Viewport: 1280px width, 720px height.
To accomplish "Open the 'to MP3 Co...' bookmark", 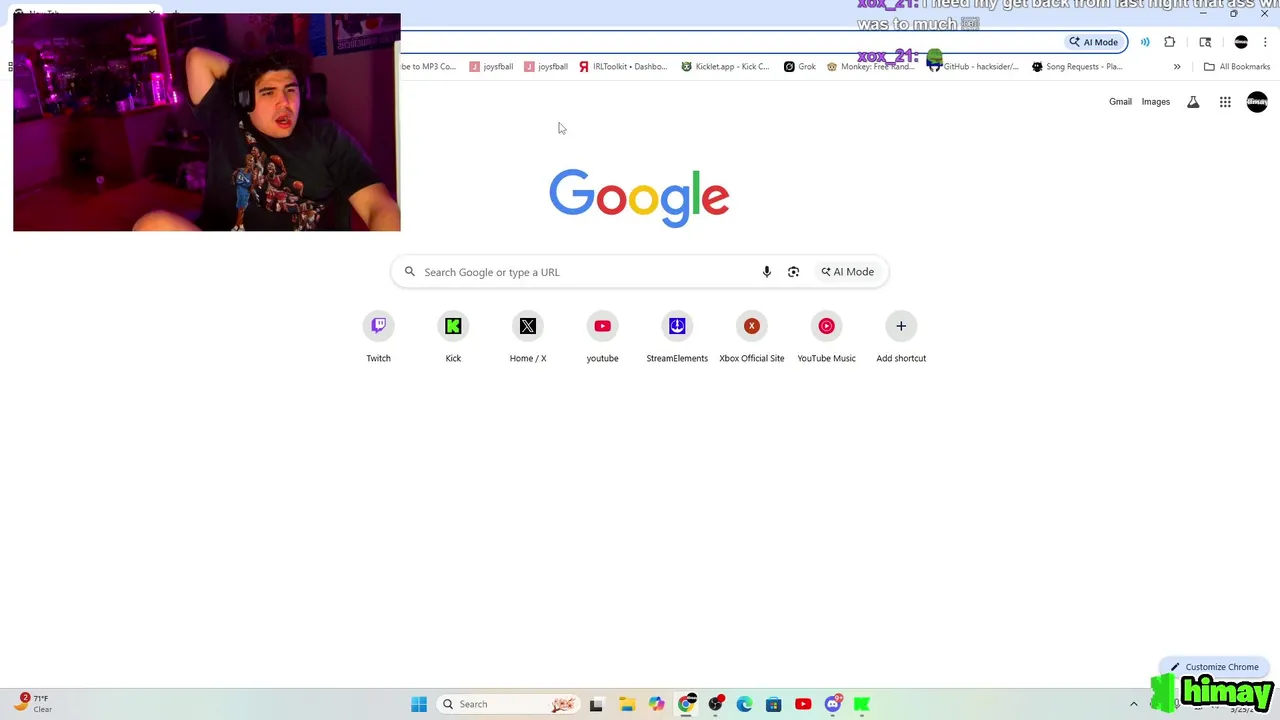I will 429,67.
